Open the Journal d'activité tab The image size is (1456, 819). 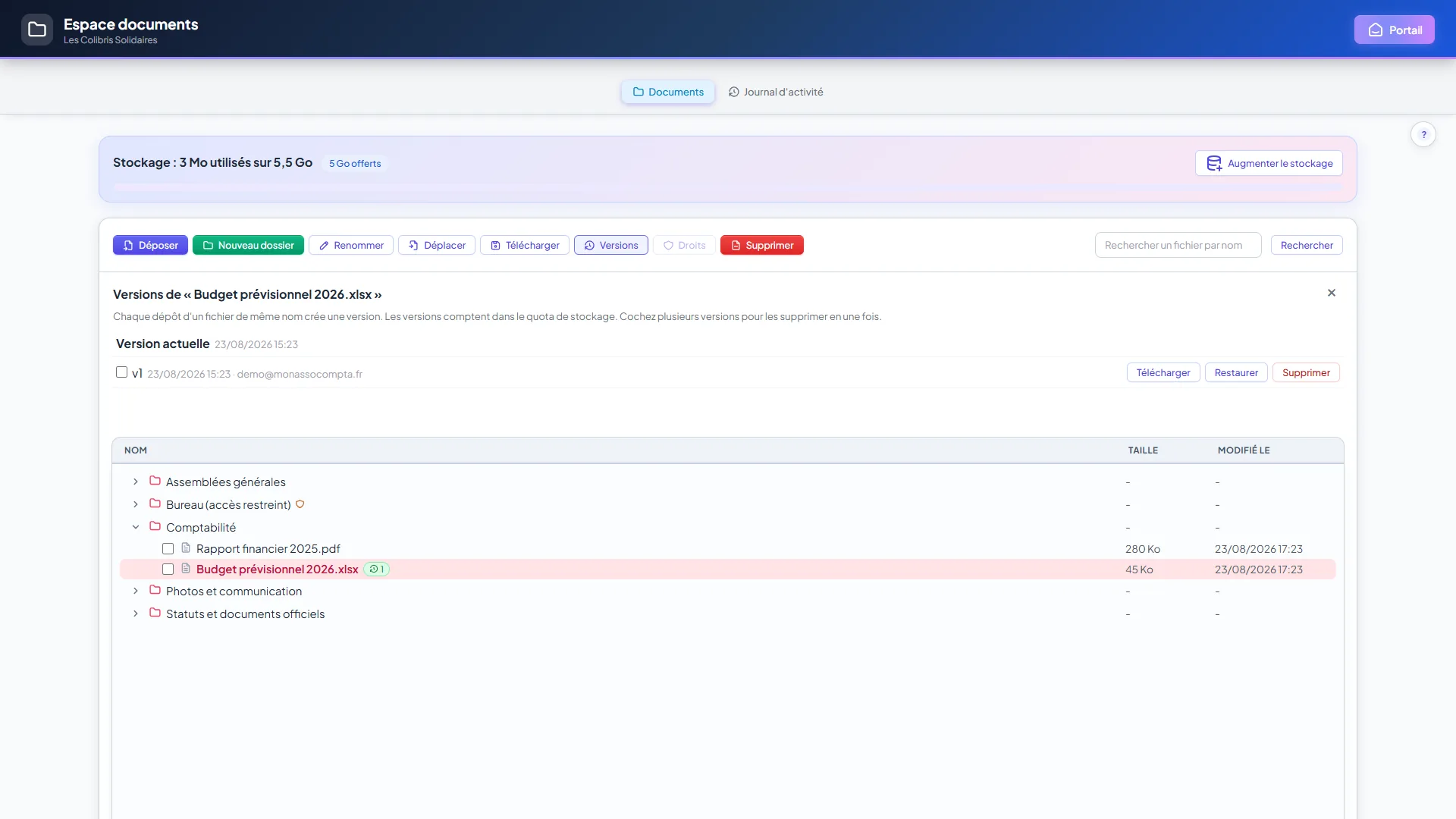click(x=776, y=92)
